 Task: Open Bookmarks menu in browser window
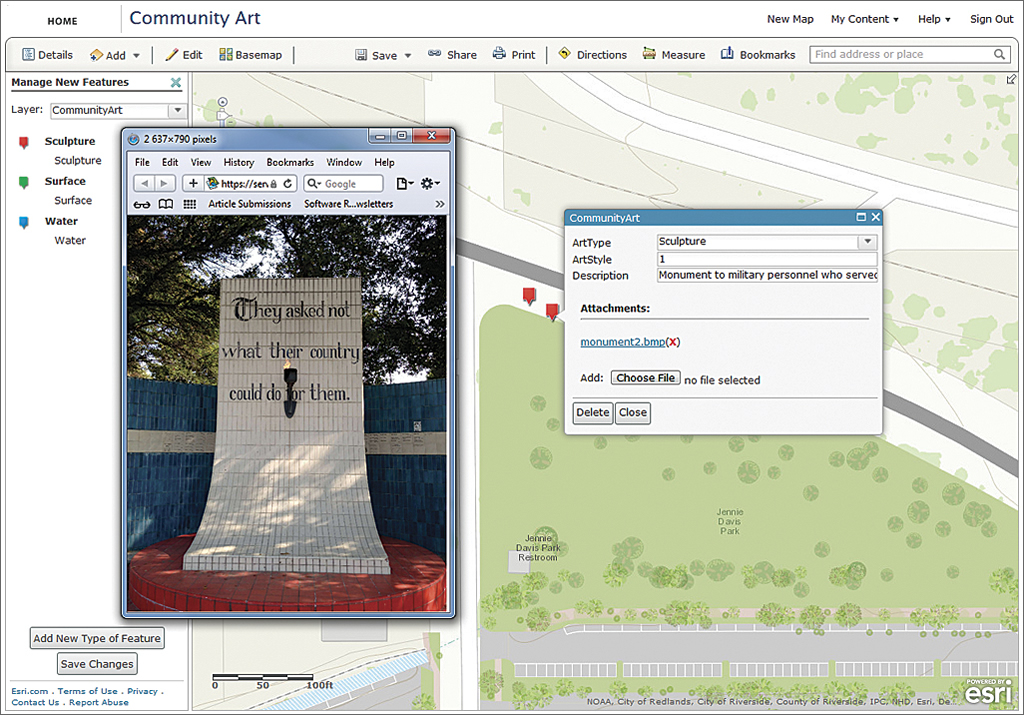coord(290,162)
